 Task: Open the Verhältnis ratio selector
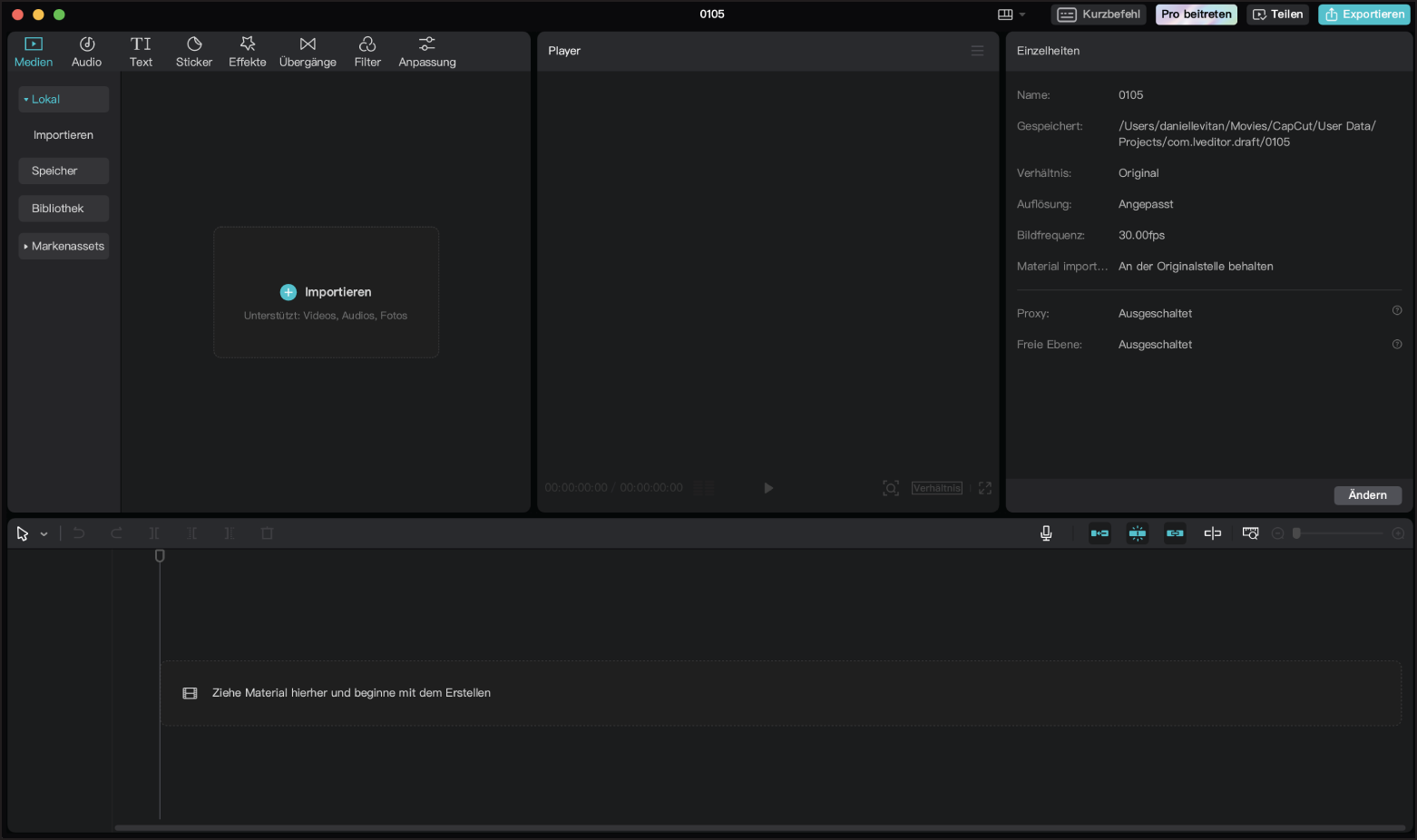click(937, 488)
